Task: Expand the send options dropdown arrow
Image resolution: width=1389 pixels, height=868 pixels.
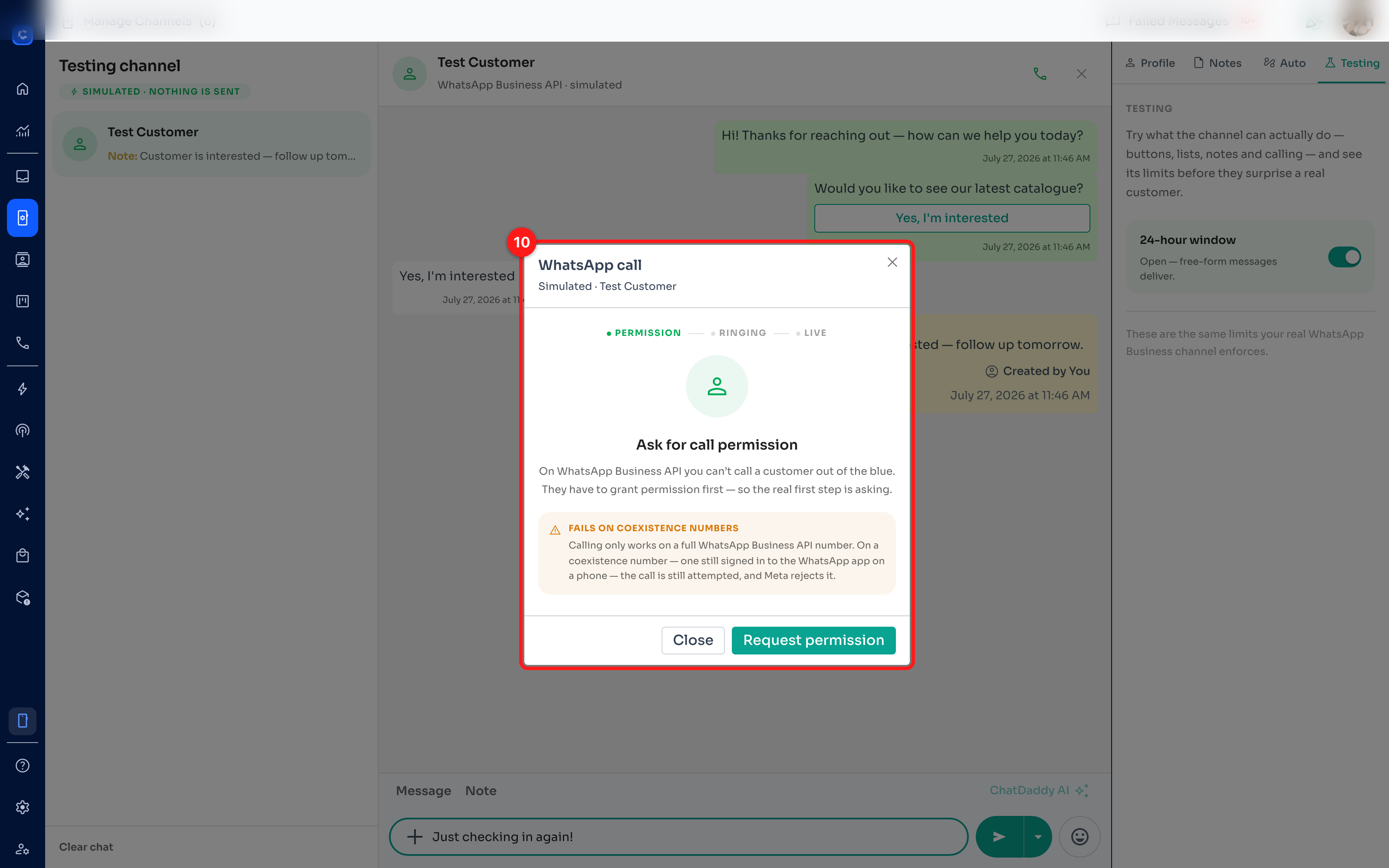Action: (x=1038, y=836)
